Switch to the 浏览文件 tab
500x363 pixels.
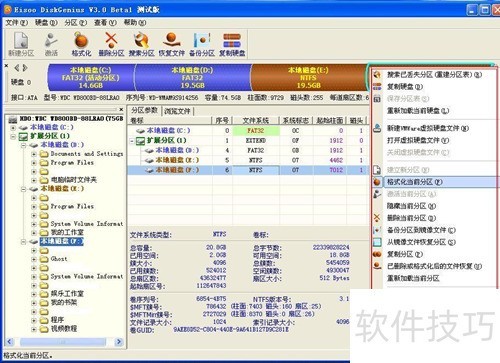coord(177,111)
